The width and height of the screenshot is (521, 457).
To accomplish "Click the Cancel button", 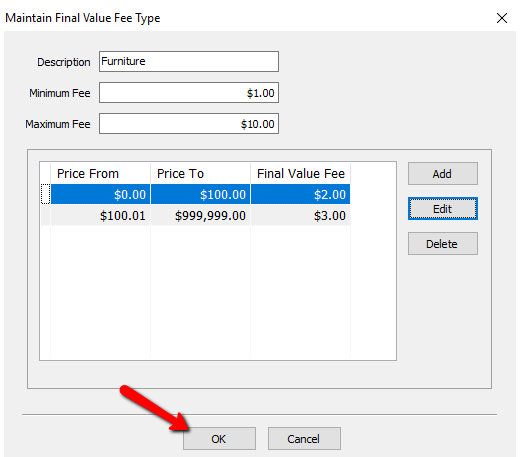I will (x=304, y=439).
